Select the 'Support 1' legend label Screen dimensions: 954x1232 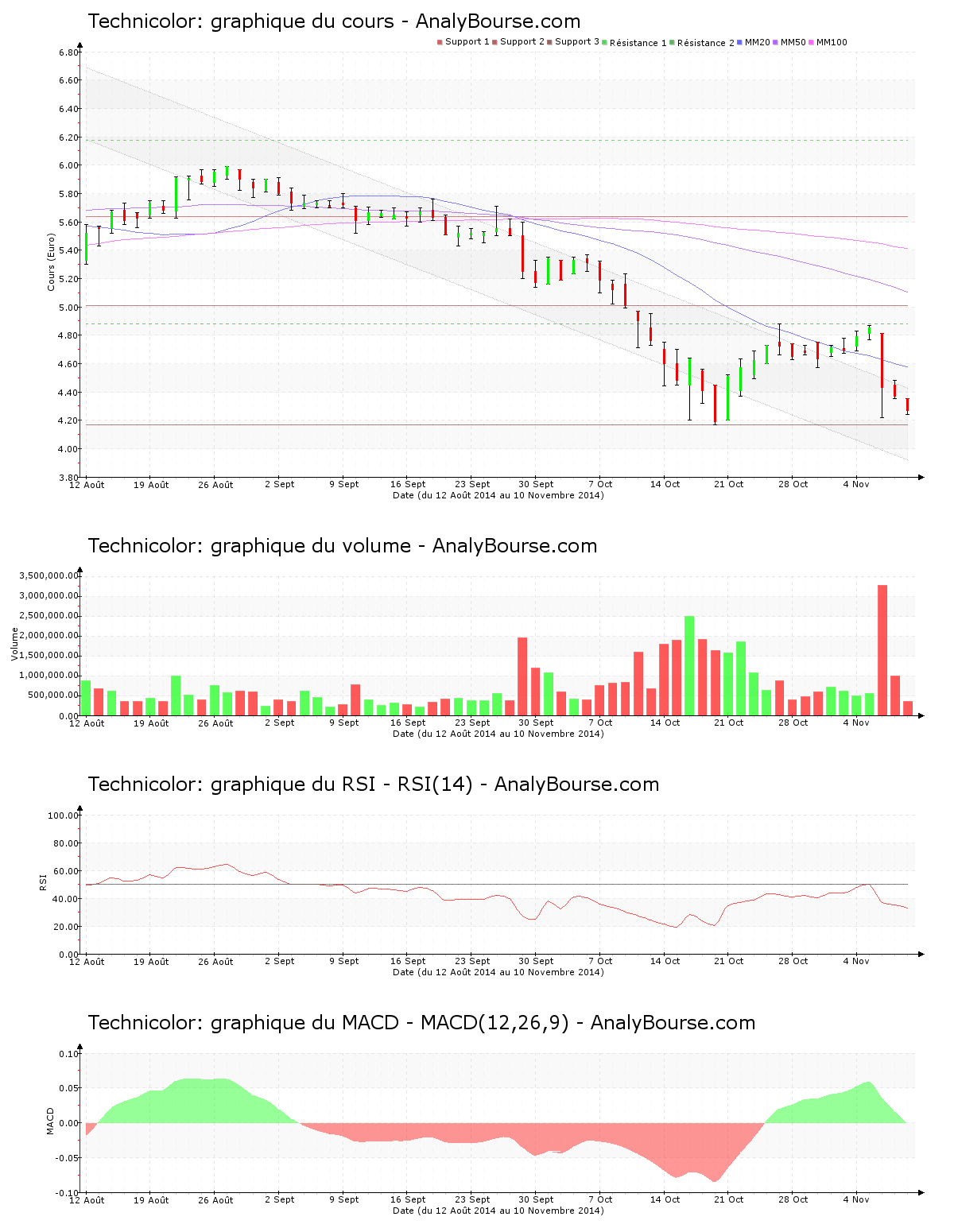[x=467, y=41]
